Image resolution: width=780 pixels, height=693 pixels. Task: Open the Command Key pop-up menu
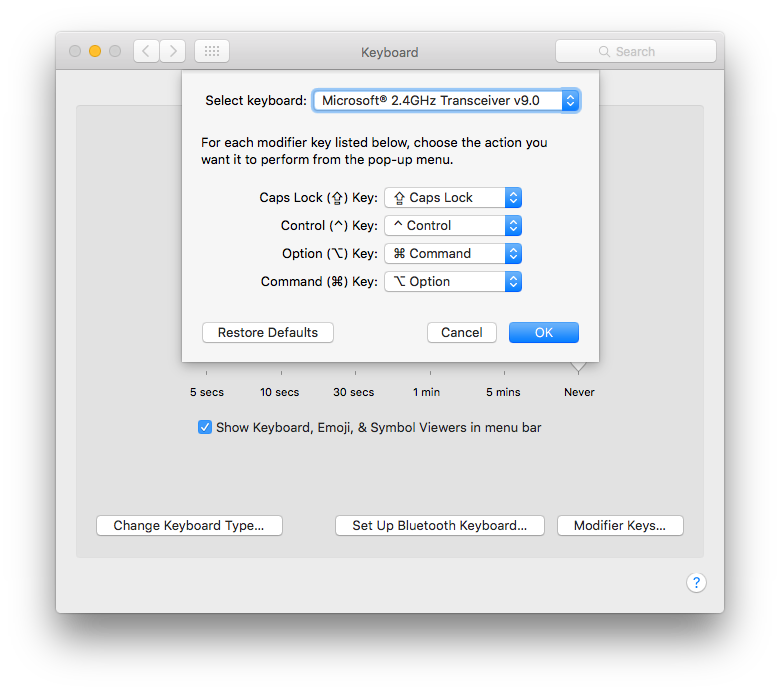tap(453, 281)
